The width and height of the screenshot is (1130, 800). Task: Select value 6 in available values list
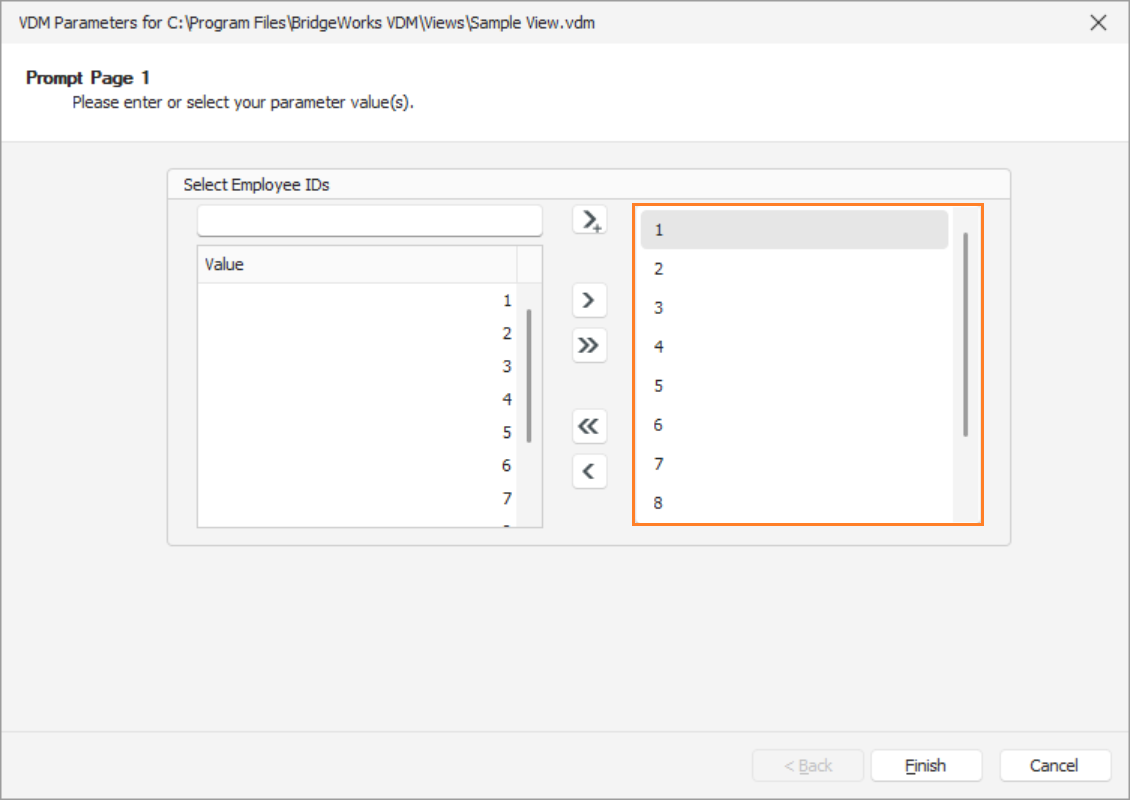[357, 466]
